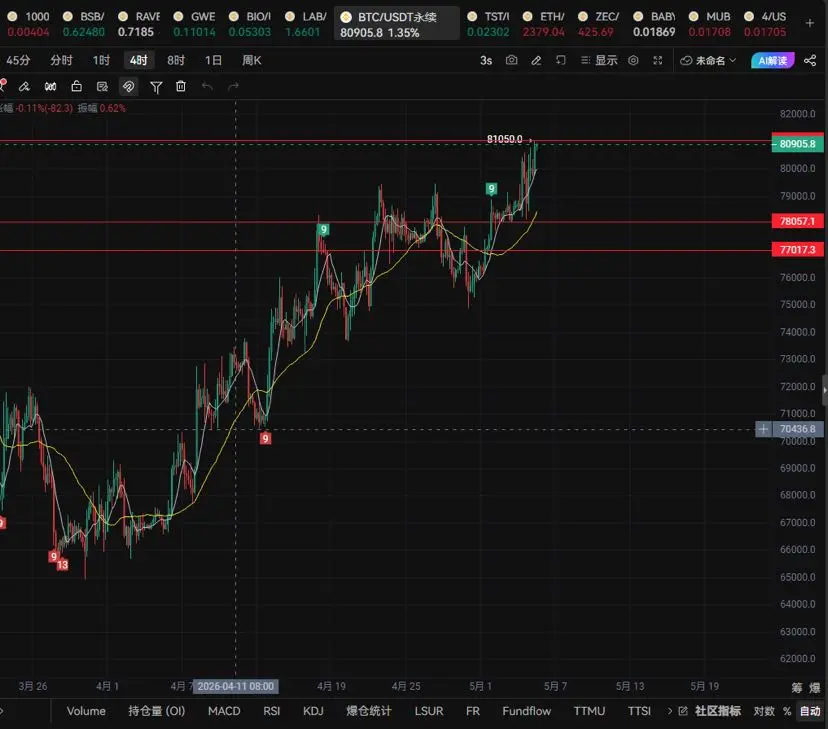Viewport: 828px width, 729px height.
Task: Toggle the LSUR indicator
Action: tap(429, 711)
